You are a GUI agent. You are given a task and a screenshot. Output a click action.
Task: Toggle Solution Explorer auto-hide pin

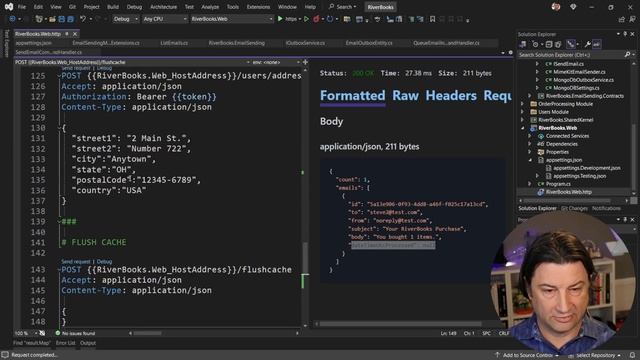(x=625, y=34)
